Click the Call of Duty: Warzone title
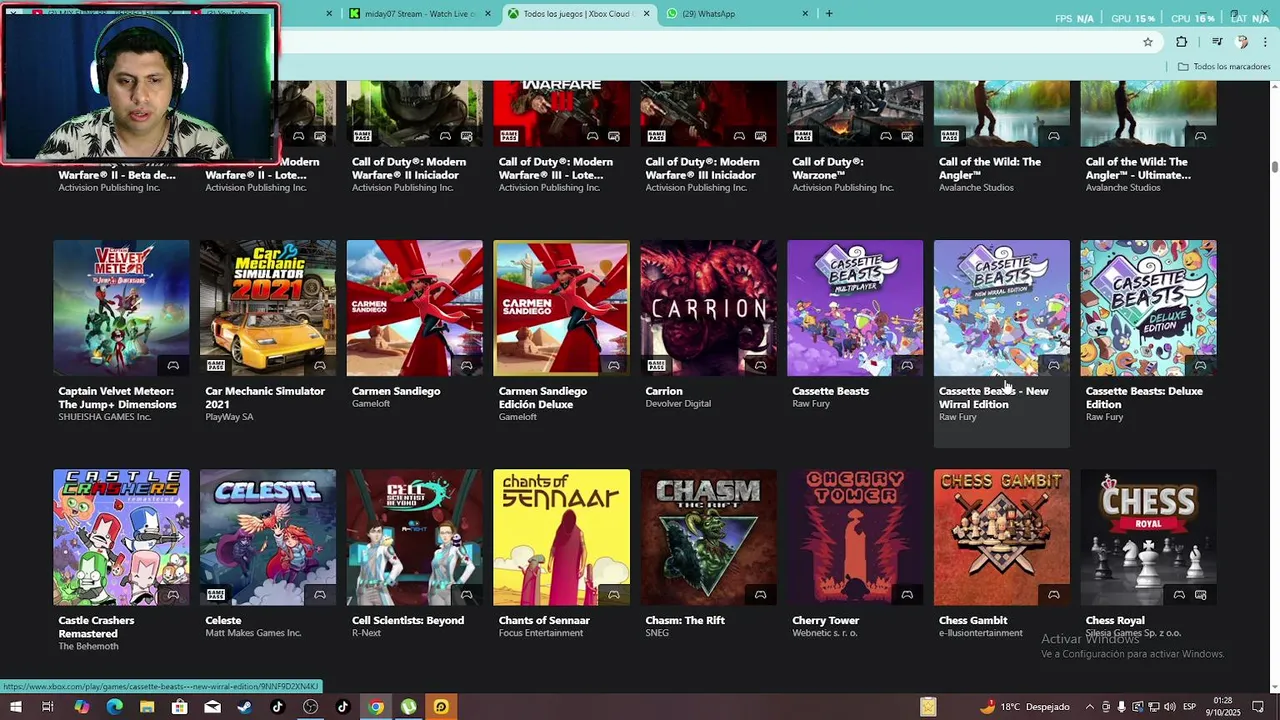 [x=828, y=168]
